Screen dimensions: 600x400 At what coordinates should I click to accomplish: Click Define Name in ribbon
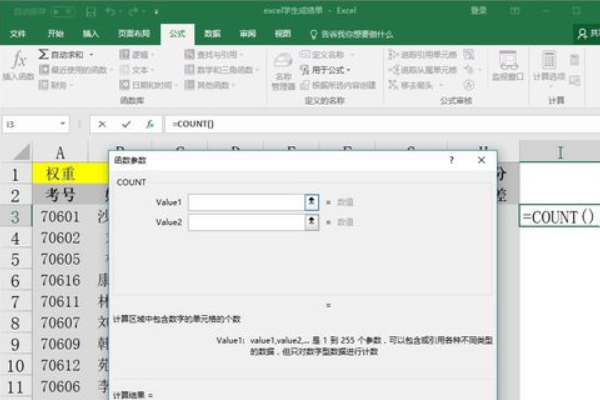pos(328,55)
